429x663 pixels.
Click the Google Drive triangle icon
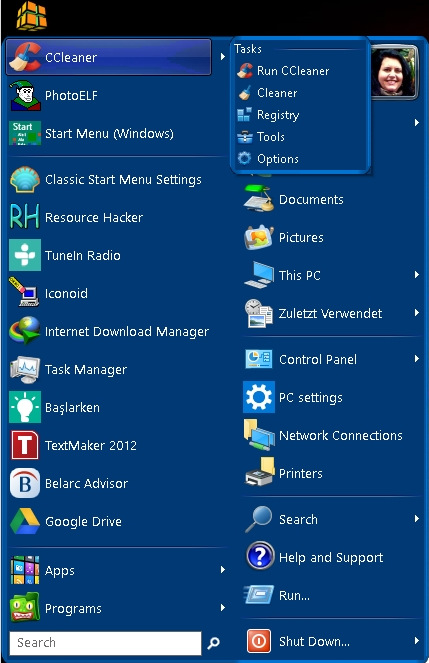point(25,521)
